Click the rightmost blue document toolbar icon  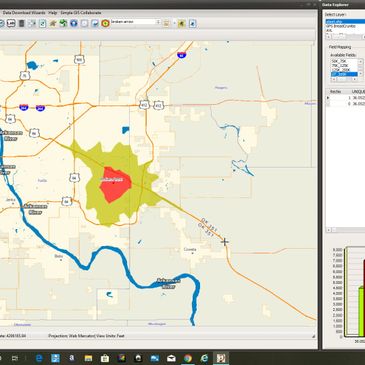click(x=193, y=23)
